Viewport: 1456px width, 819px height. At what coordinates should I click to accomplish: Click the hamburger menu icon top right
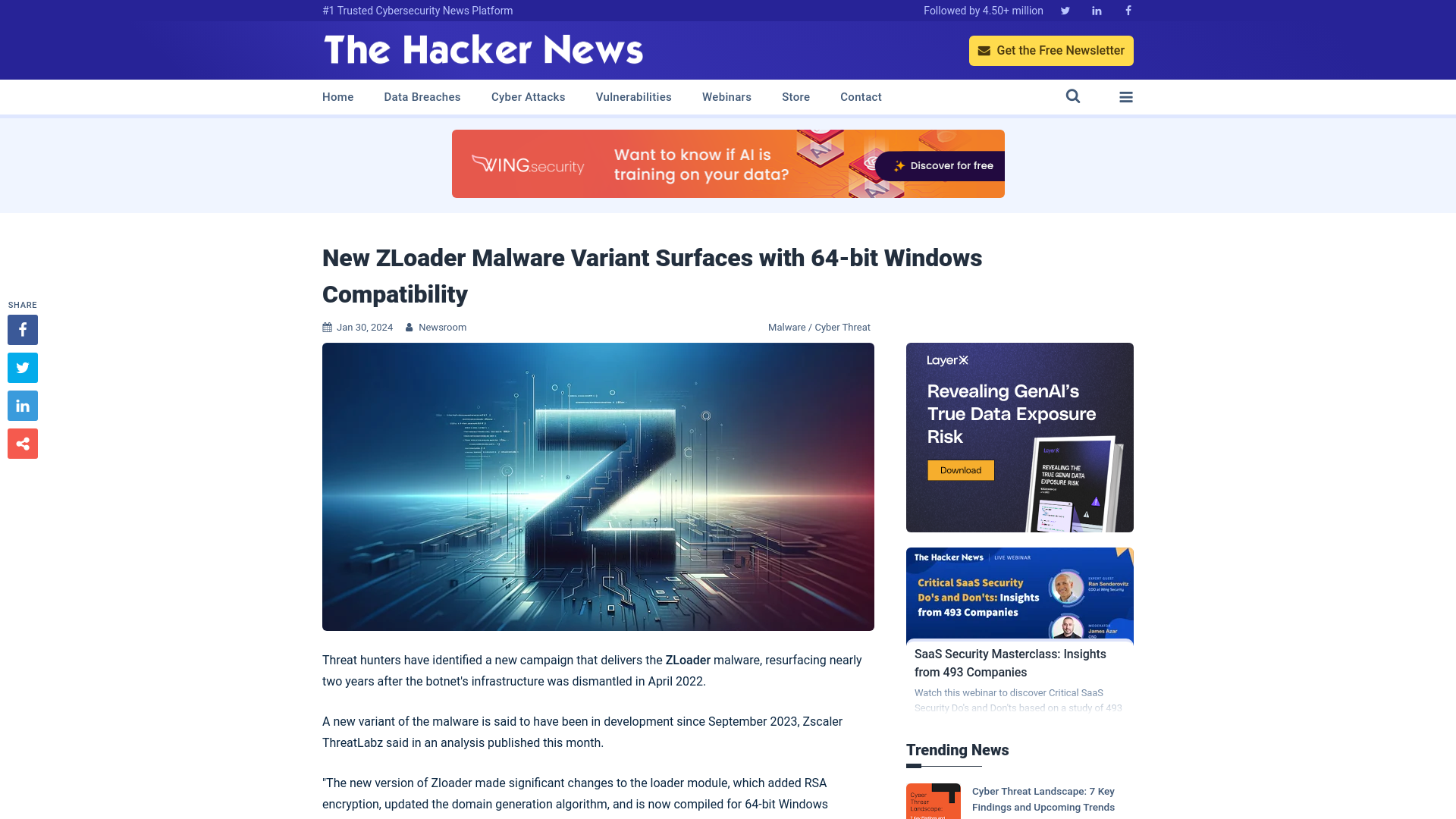tap(1126, 96)
